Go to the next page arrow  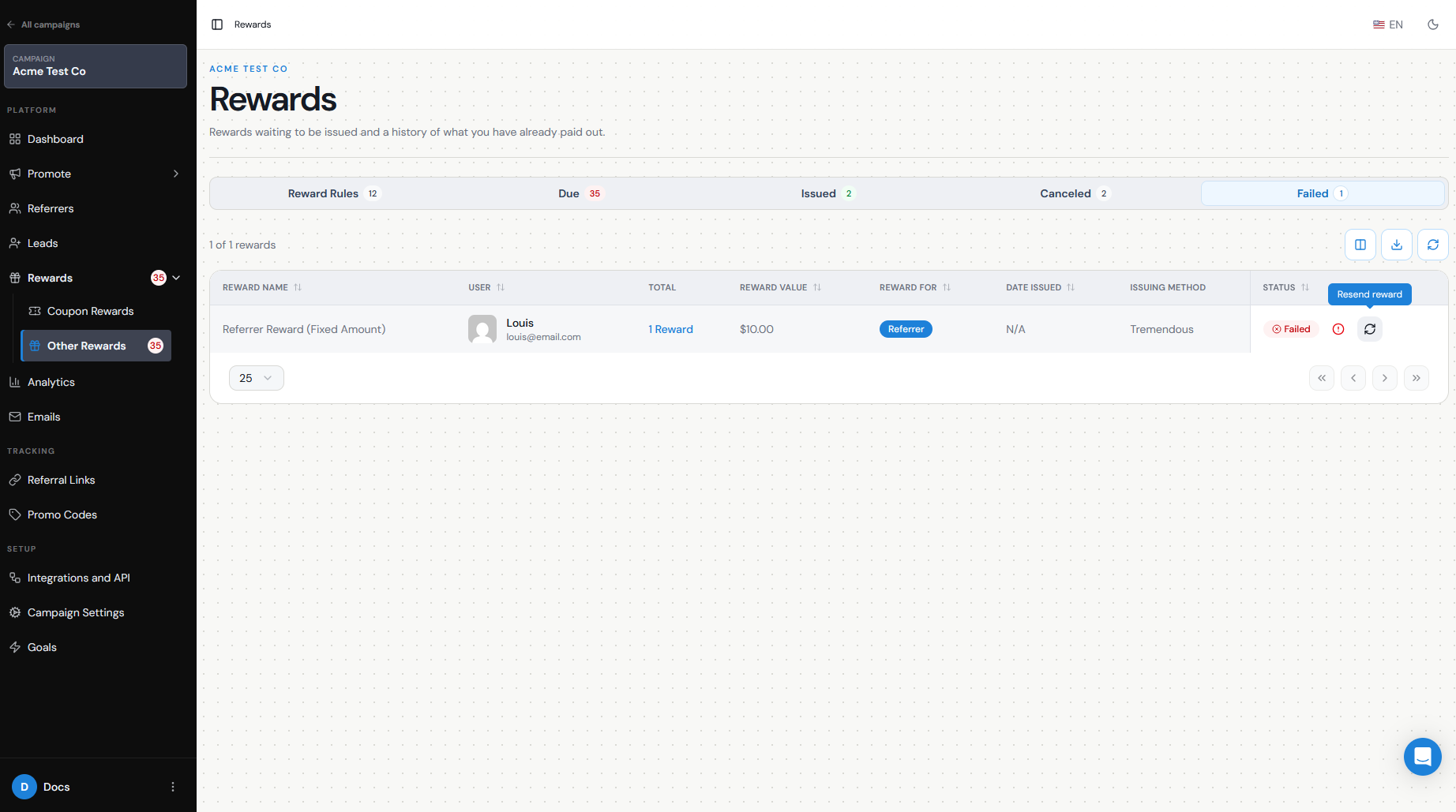[1385, 378]
